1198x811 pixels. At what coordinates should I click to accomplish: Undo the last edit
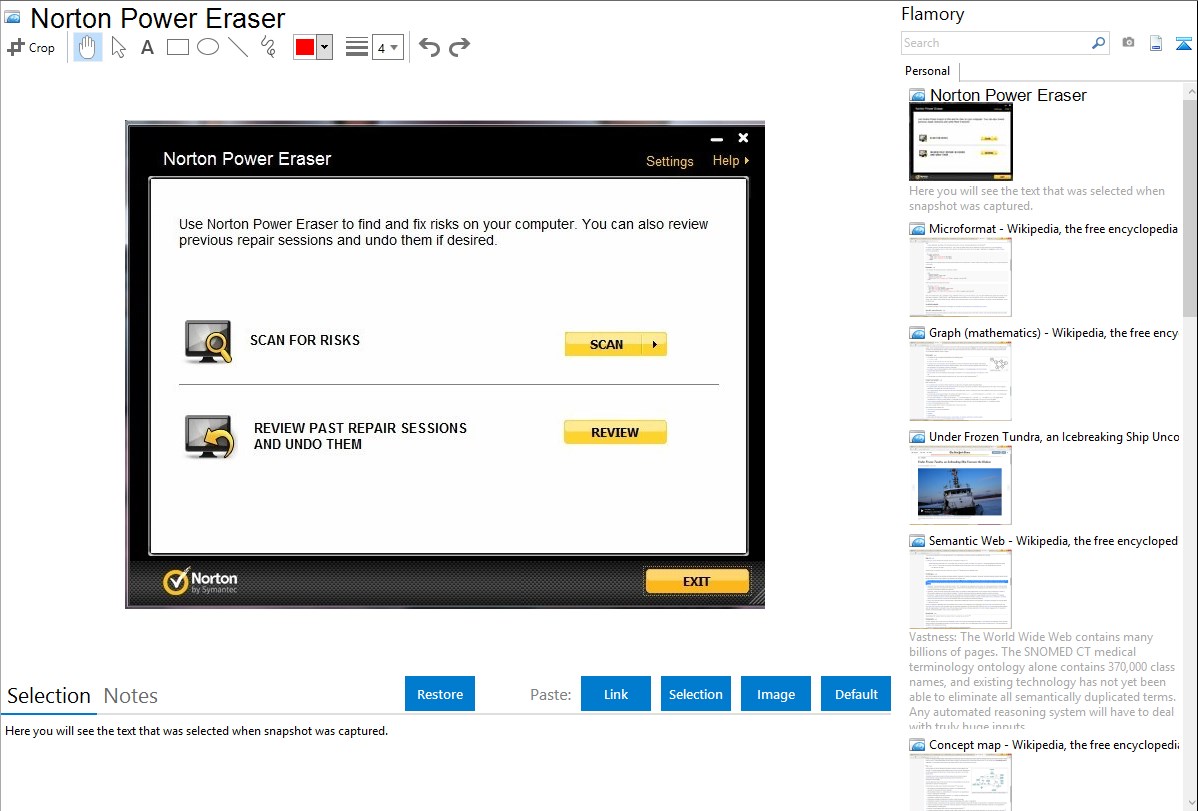pyautogui.click(x=429, y=47)
